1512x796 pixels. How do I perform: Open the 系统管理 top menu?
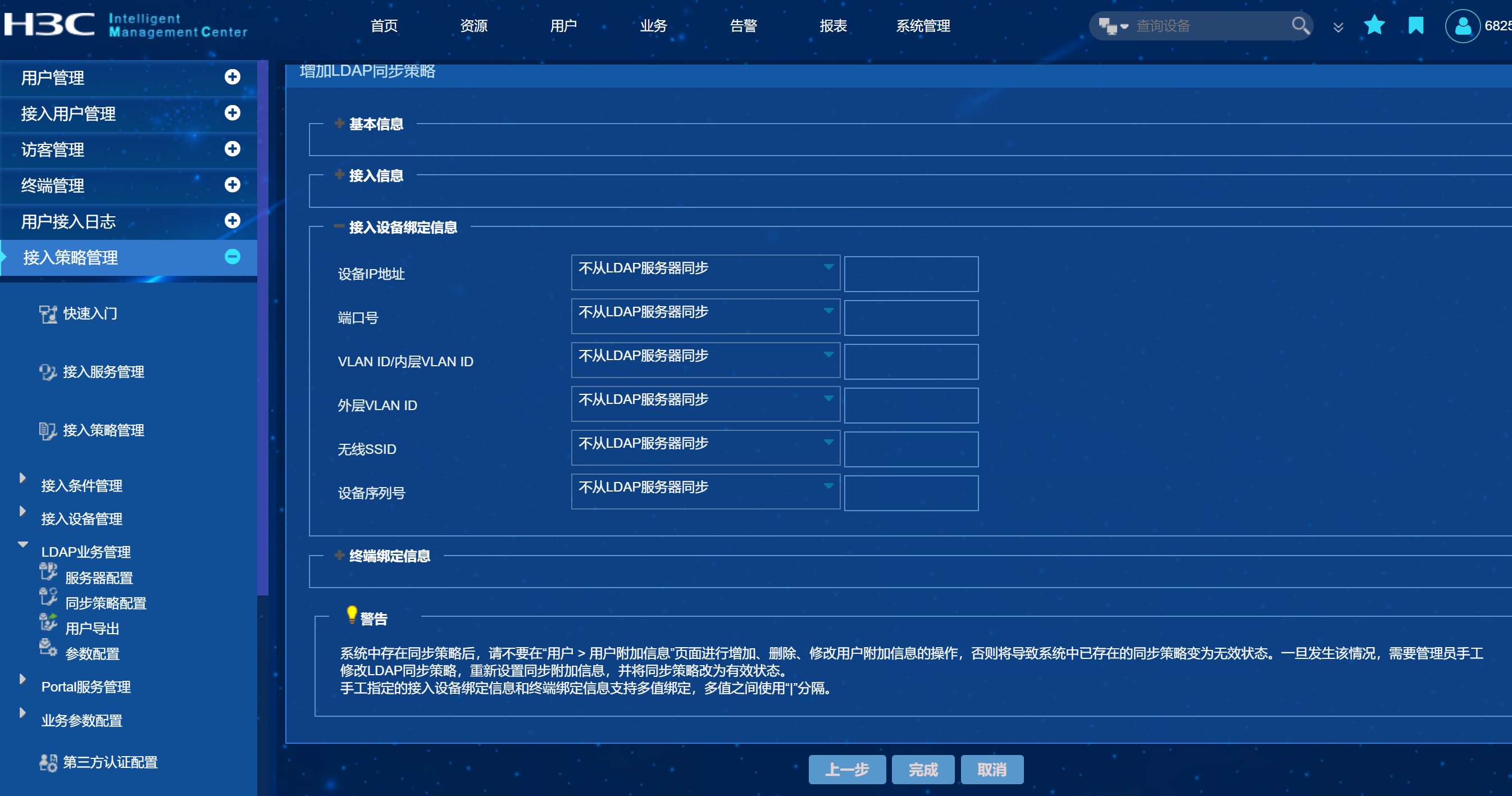pos(923,26)
